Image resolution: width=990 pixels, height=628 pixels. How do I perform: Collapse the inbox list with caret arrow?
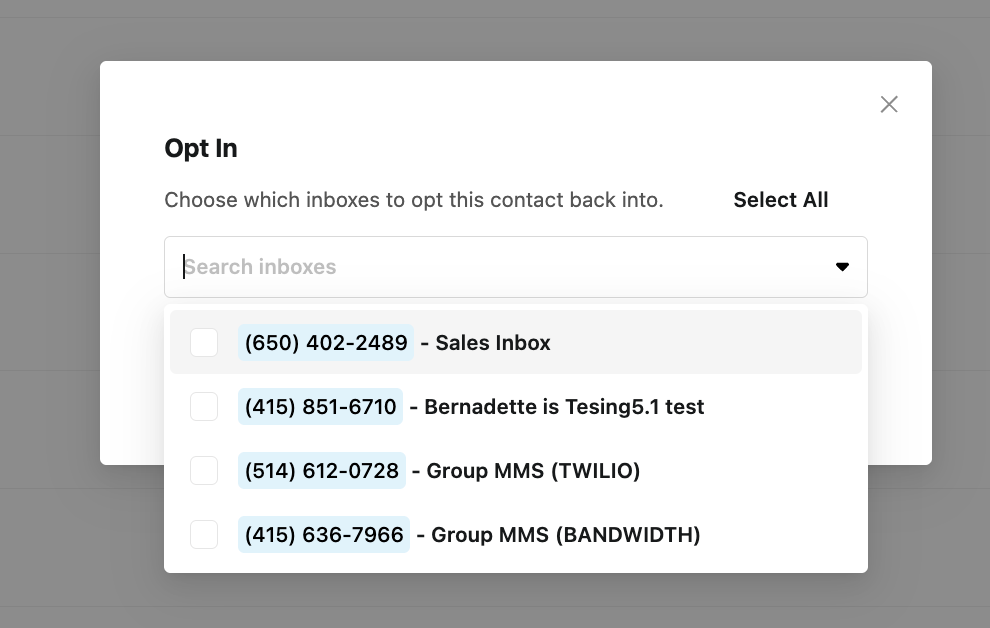[x=842, y=267]
